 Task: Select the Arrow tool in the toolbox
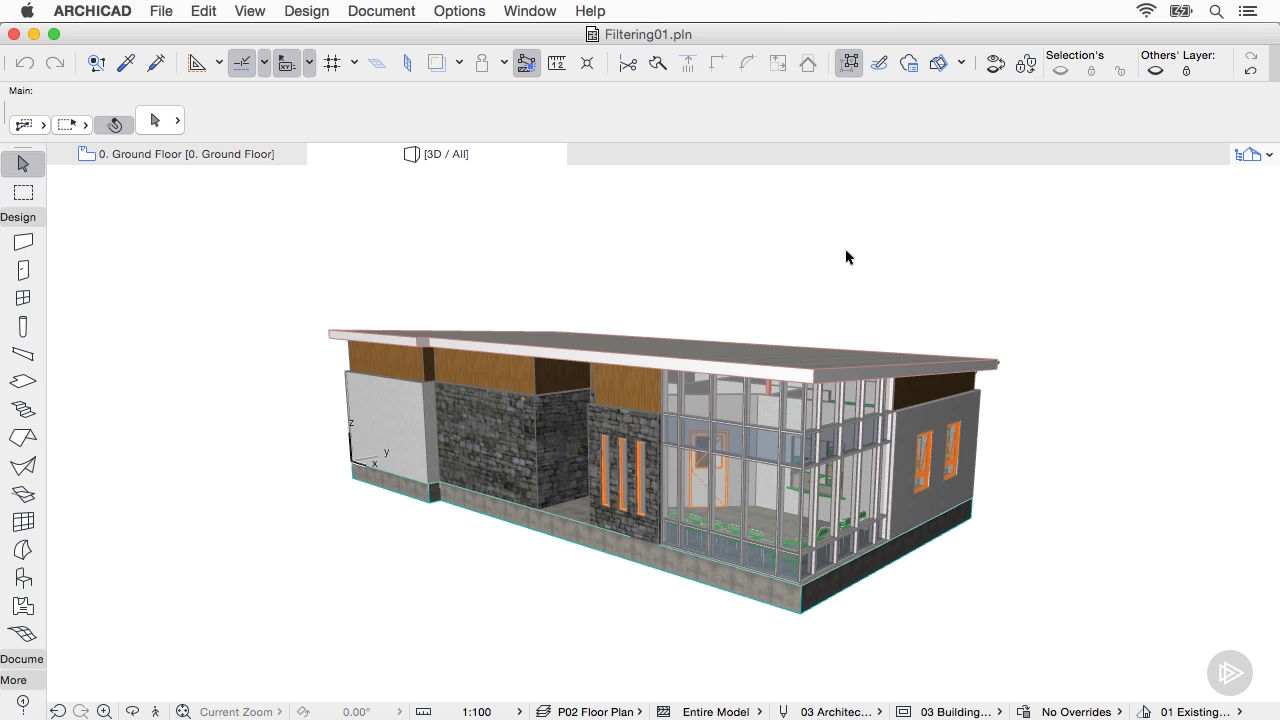point(23,164)
